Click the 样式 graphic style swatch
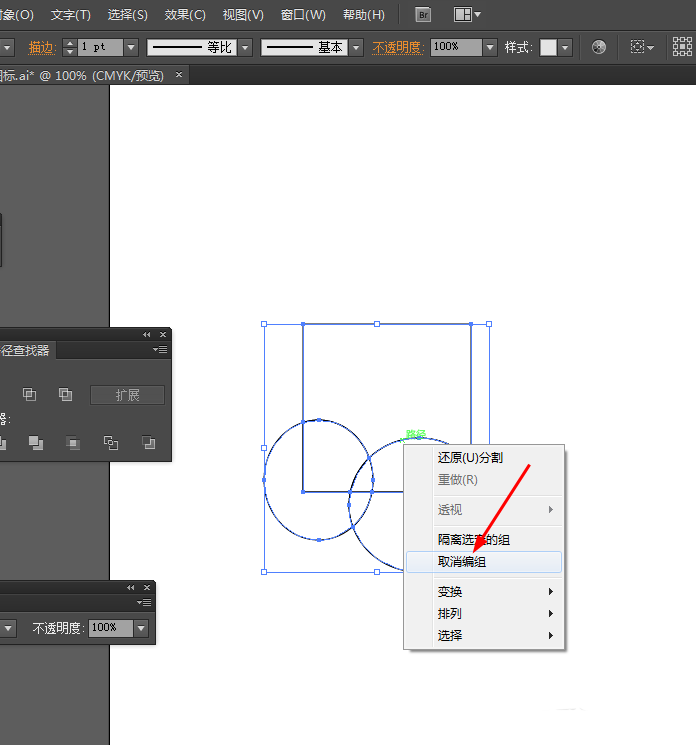This screenshot has height=745, width=696. point(548,47)
